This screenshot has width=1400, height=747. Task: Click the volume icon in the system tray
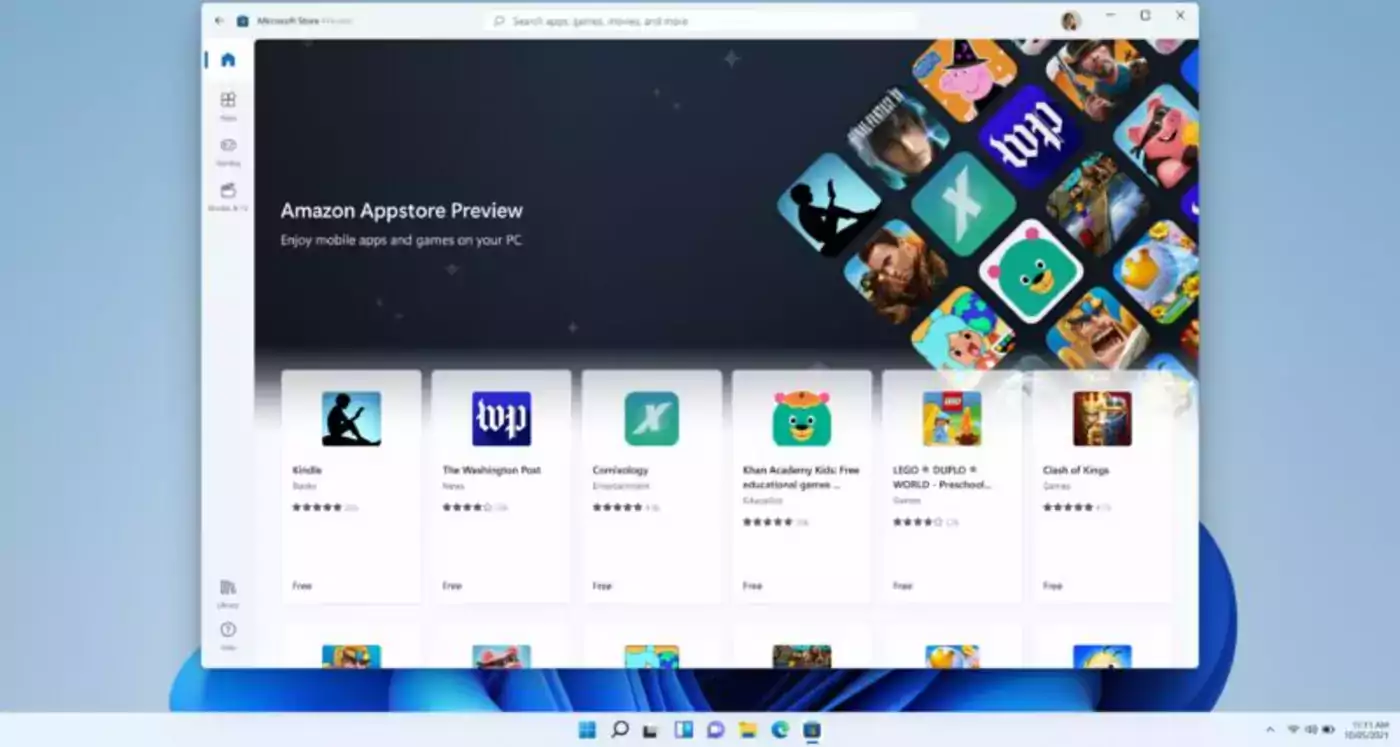tap(1311, 730)
